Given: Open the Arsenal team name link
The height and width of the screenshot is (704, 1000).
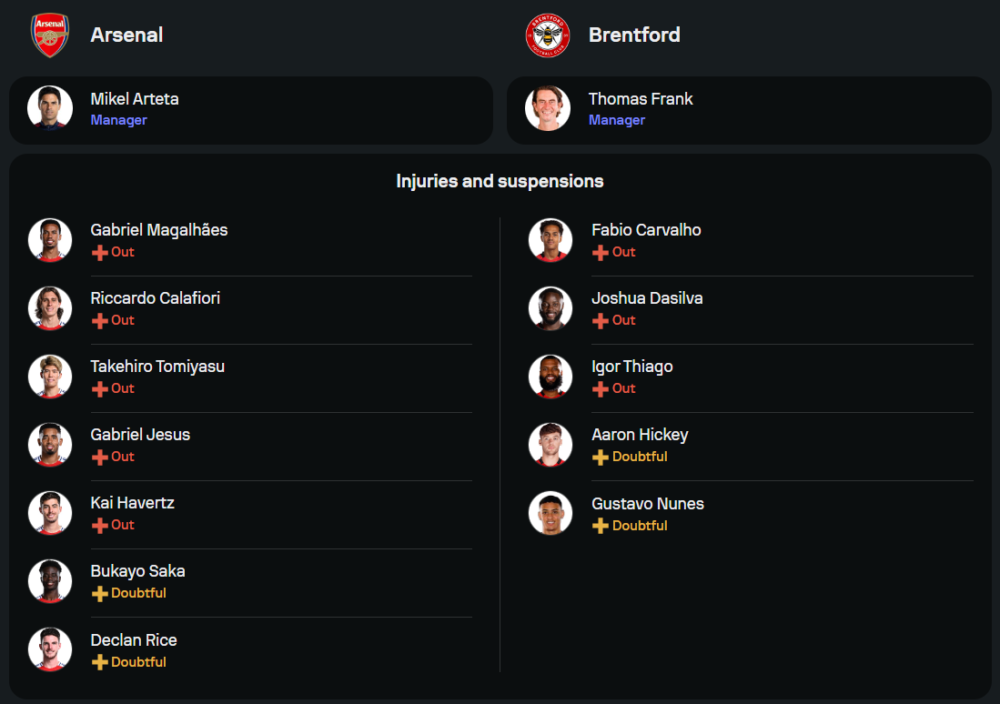Looking at the screenshot, I should [x=127, y=35].
